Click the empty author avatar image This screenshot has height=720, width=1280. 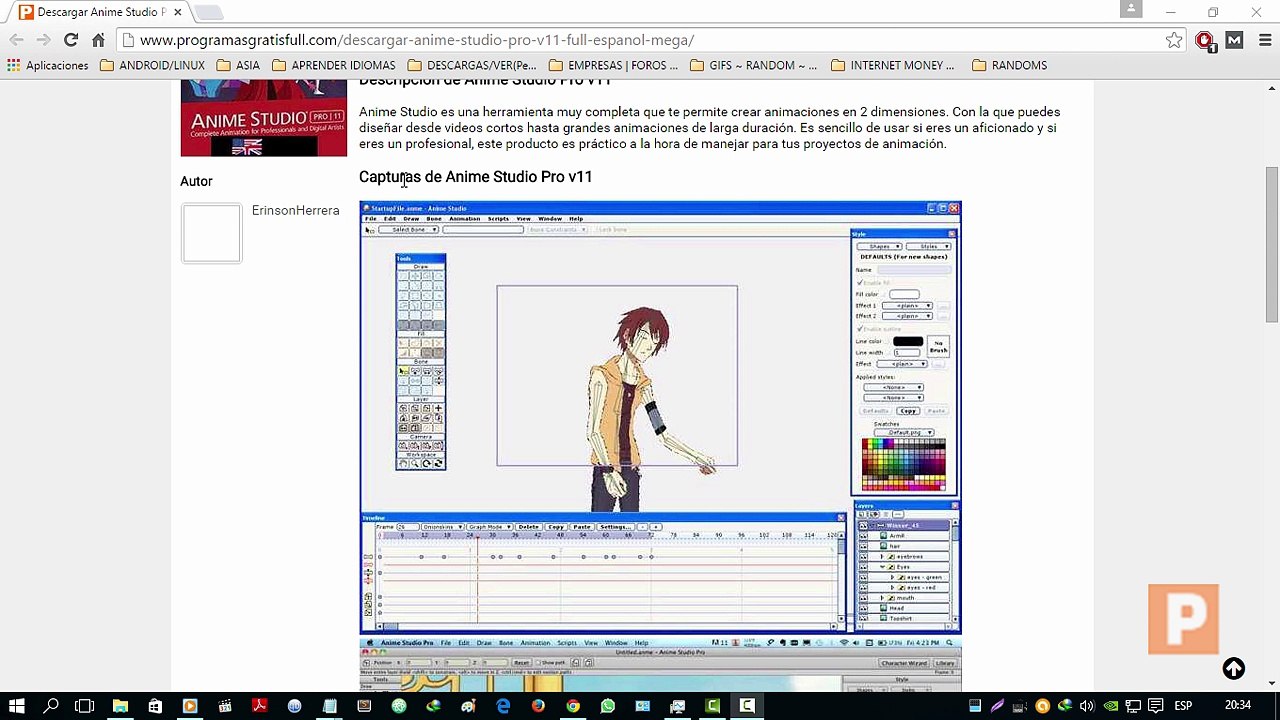point(211,233)
